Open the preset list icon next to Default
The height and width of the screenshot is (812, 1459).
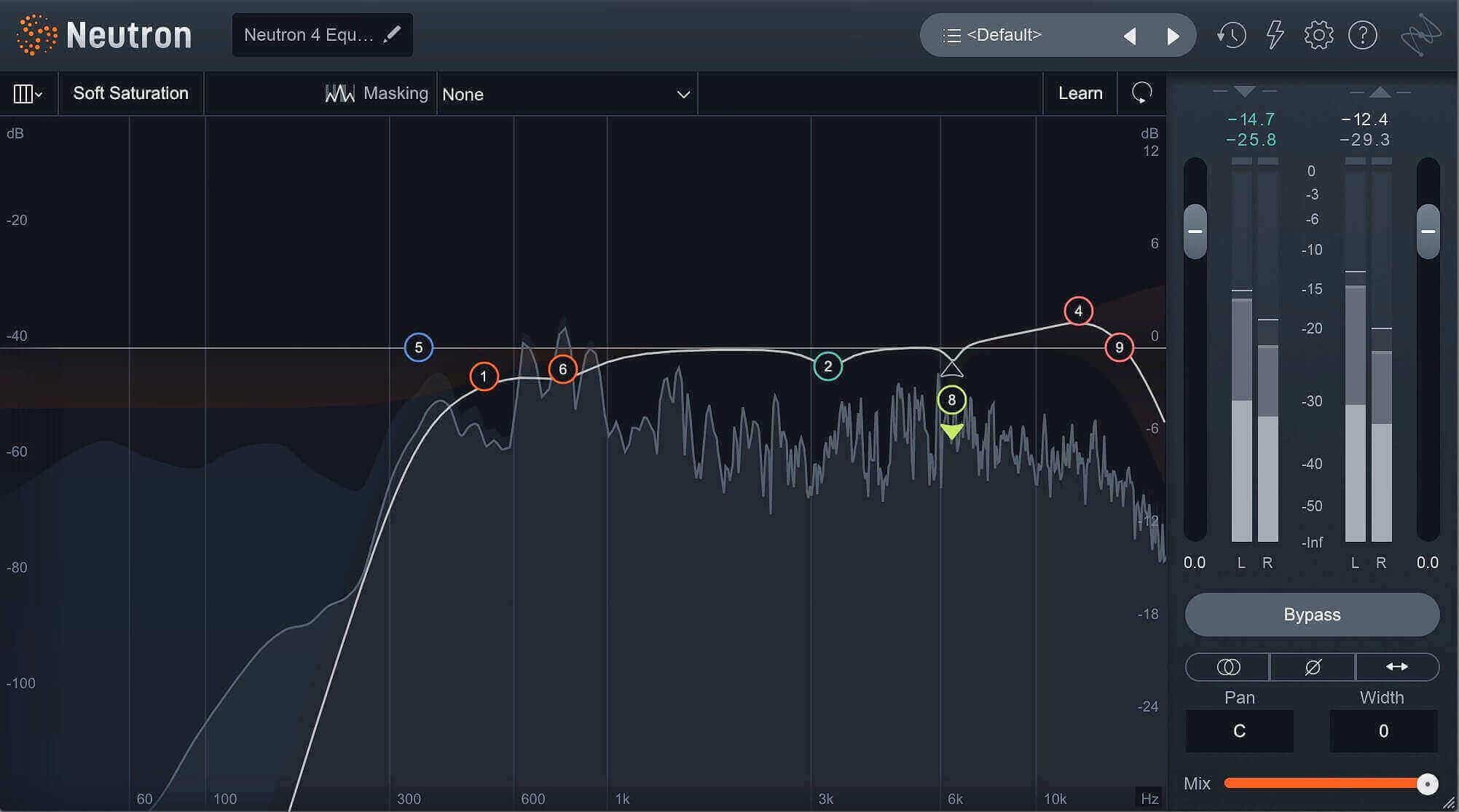(x=951, y=35)
